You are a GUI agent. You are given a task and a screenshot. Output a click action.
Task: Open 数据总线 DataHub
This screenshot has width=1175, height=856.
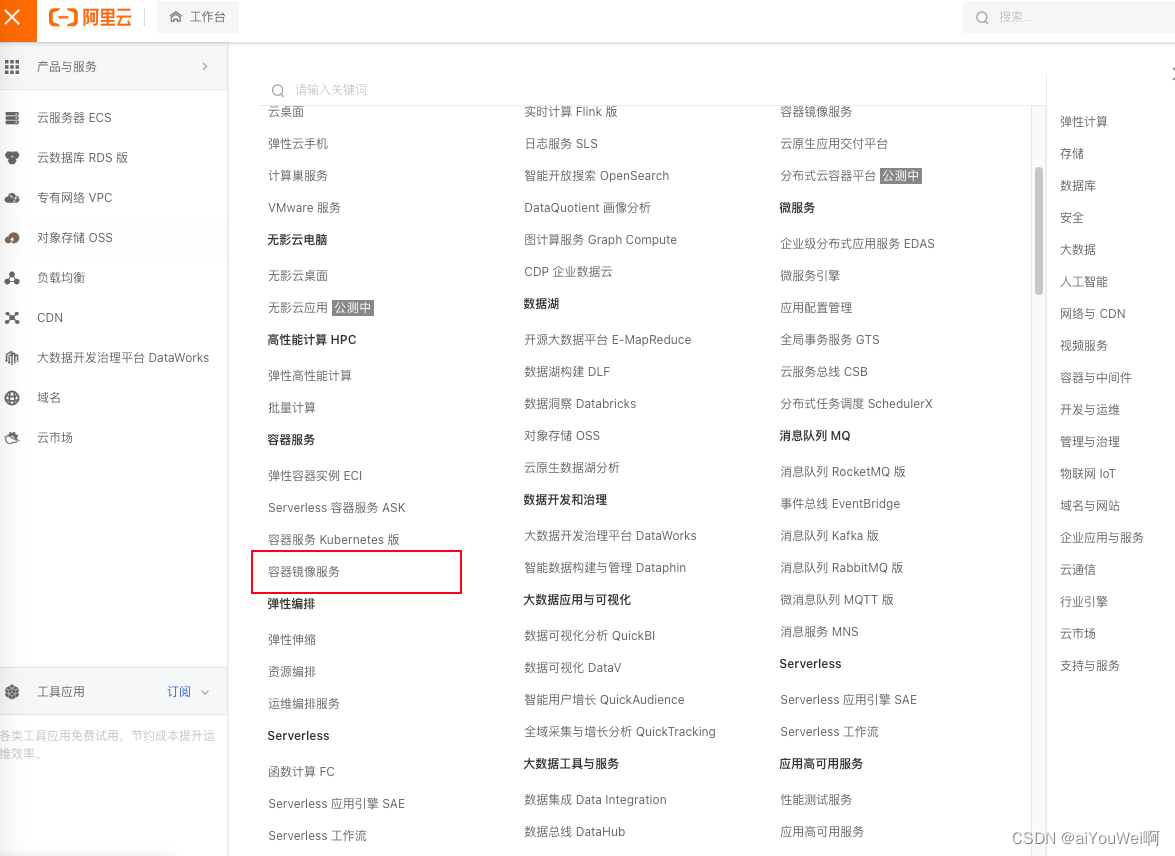coord(575,831)
